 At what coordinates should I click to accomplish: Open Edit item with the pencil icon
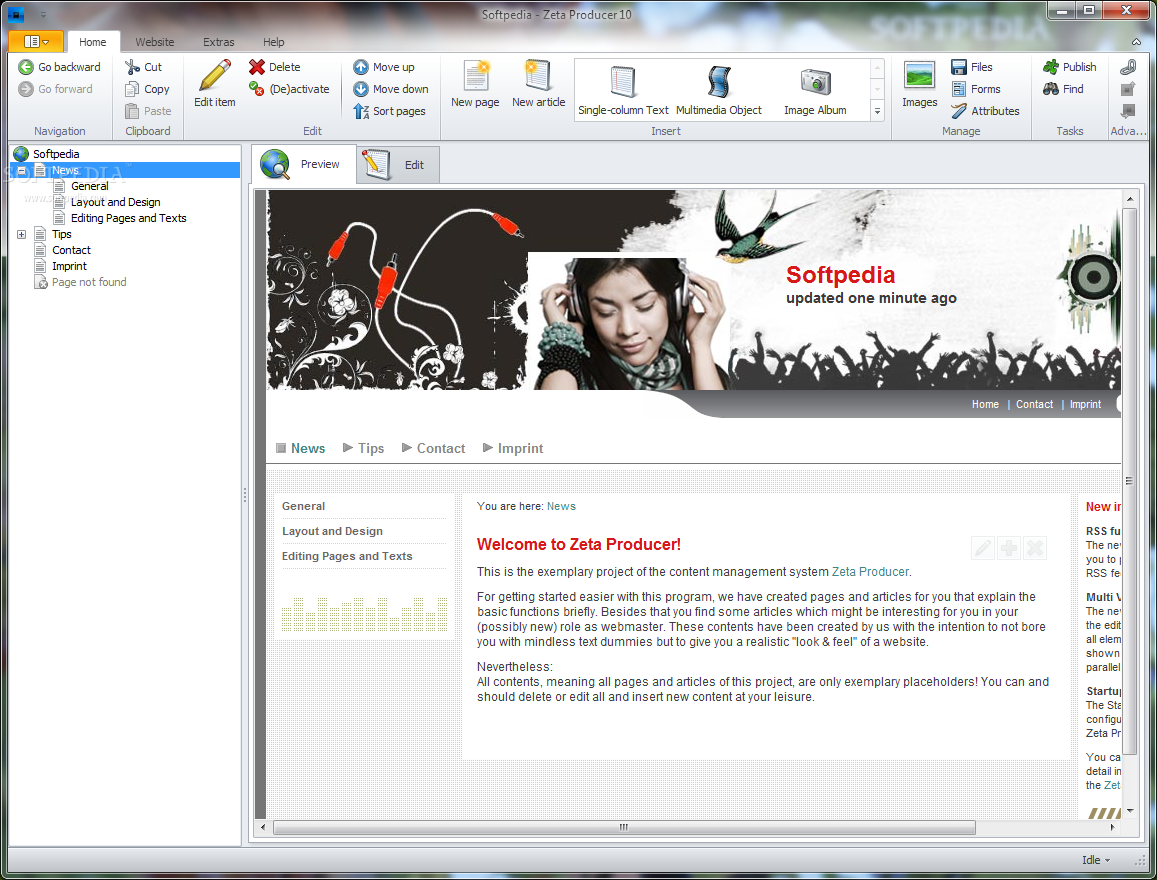[x=215, y=83]
